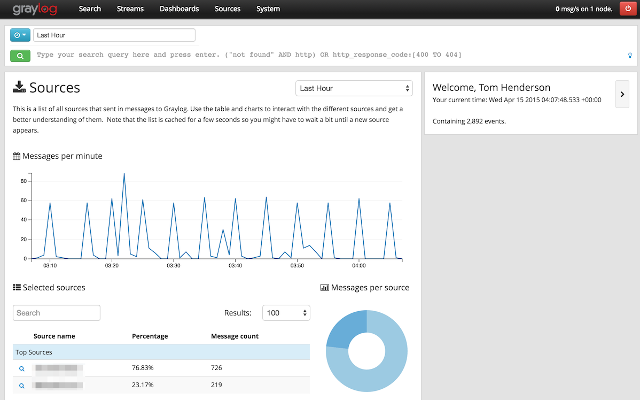The width and height of the screenshot is (640, 400).
Task: Click magnifier icon for 76.83% source row
Action: pos(21,369)
